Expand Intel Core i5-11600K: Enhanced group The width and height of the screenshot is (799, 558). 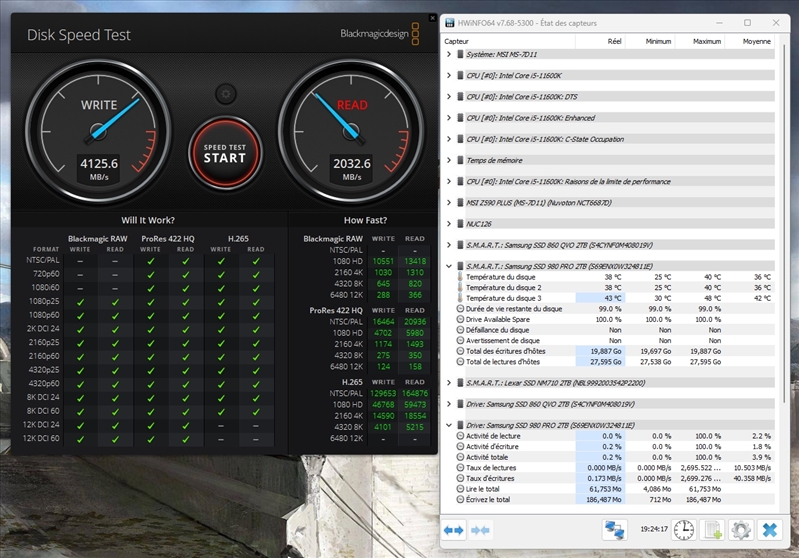point(448,118)
